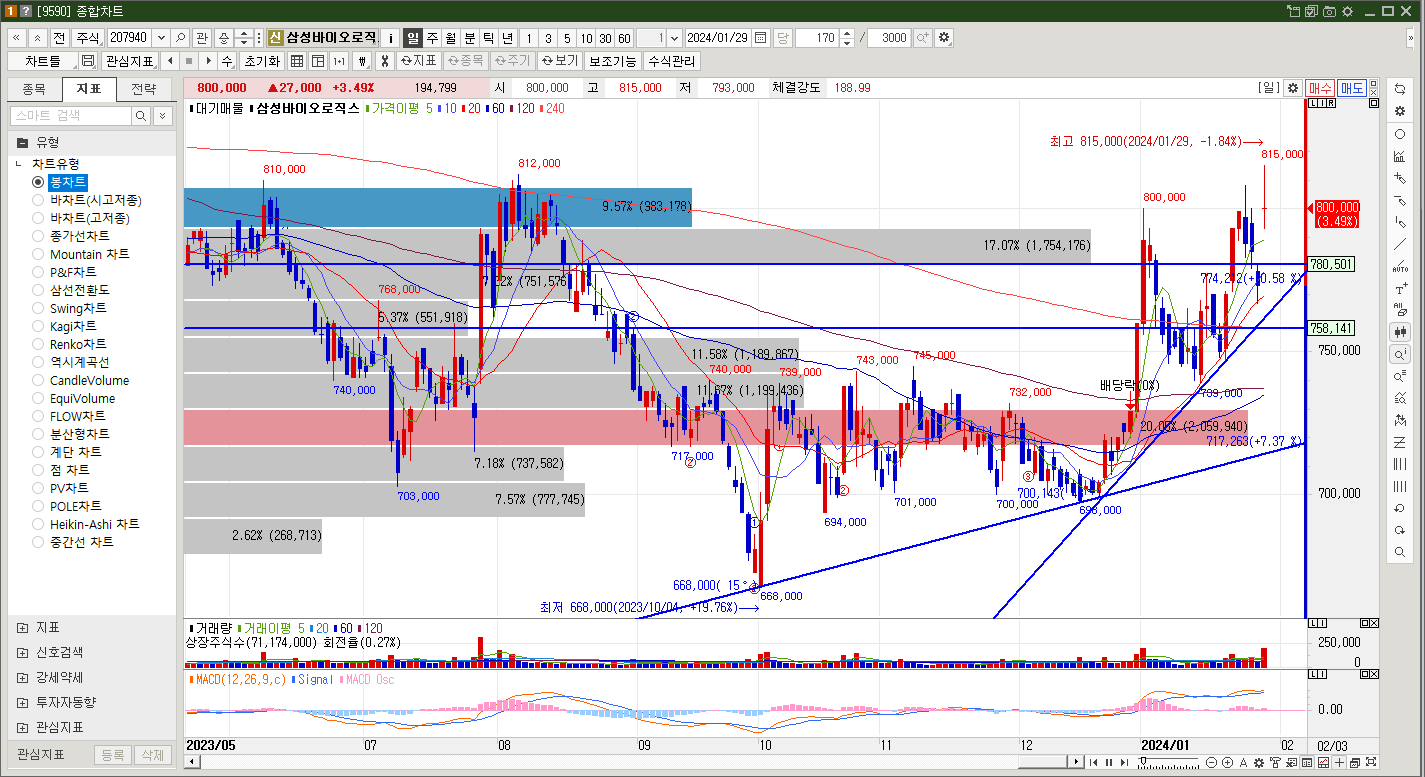Increase the 170 candle count stepper
The width and height of the screenshot is (1425, 777).
[848, 33]
